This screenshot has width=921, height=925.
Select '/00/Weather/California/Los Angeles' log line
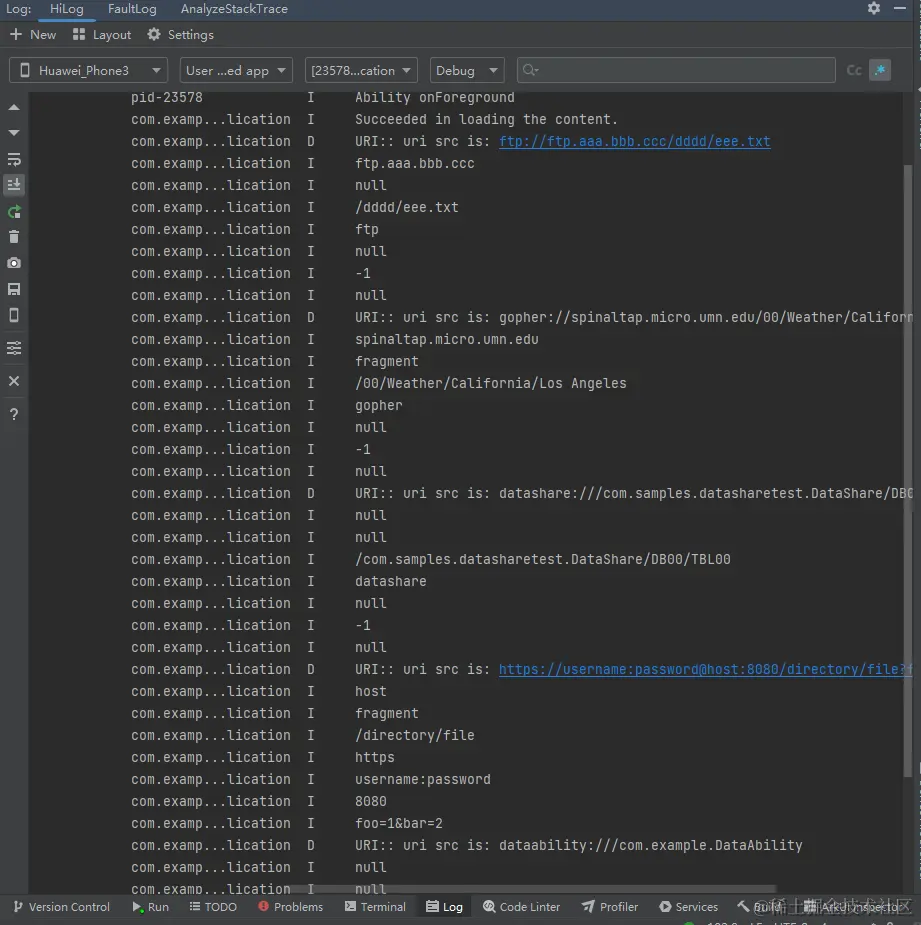pyautogui.click(x=490, y=383)
